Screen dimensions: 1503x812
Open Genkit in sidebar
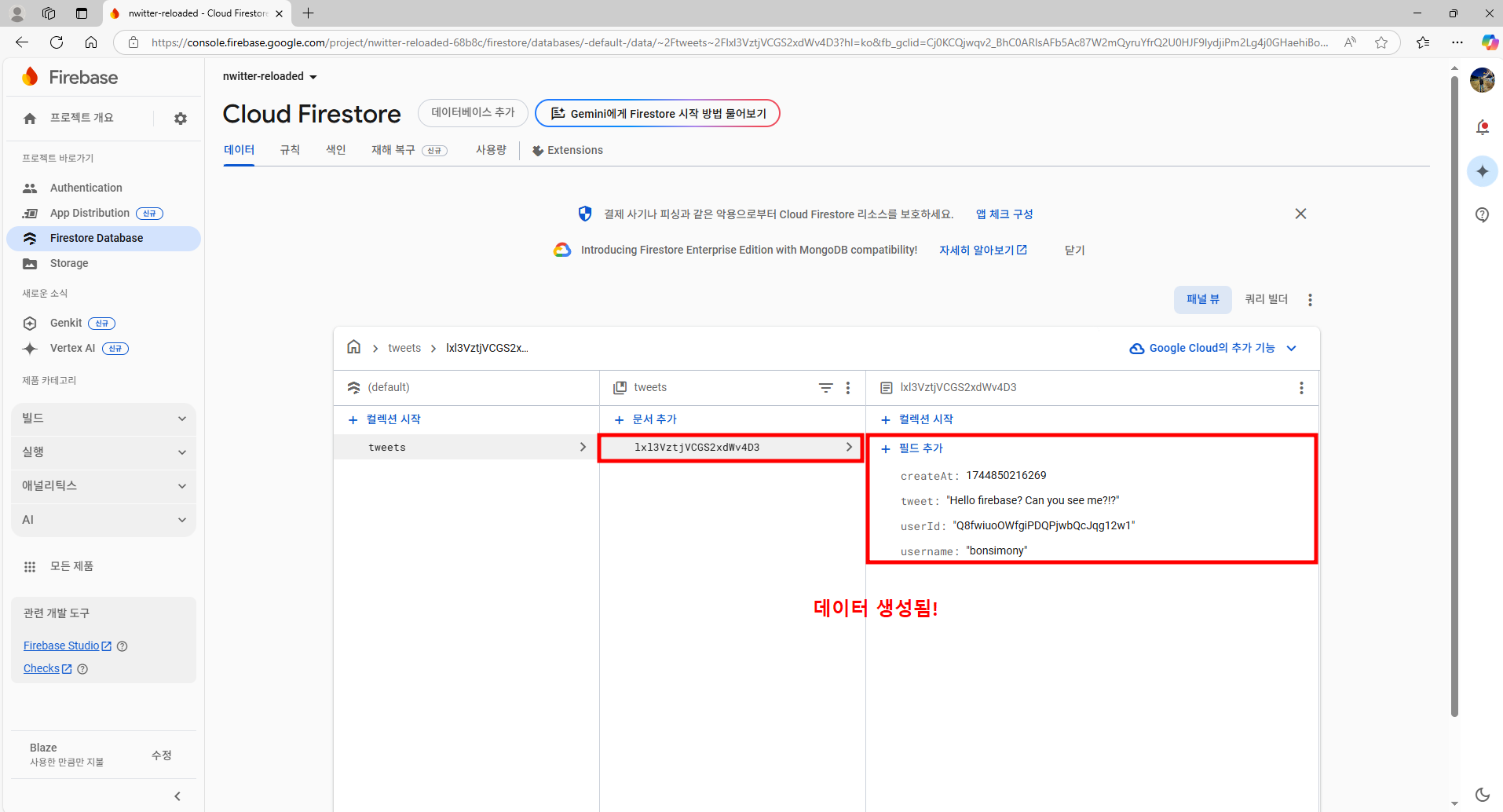tap(66, 323)
